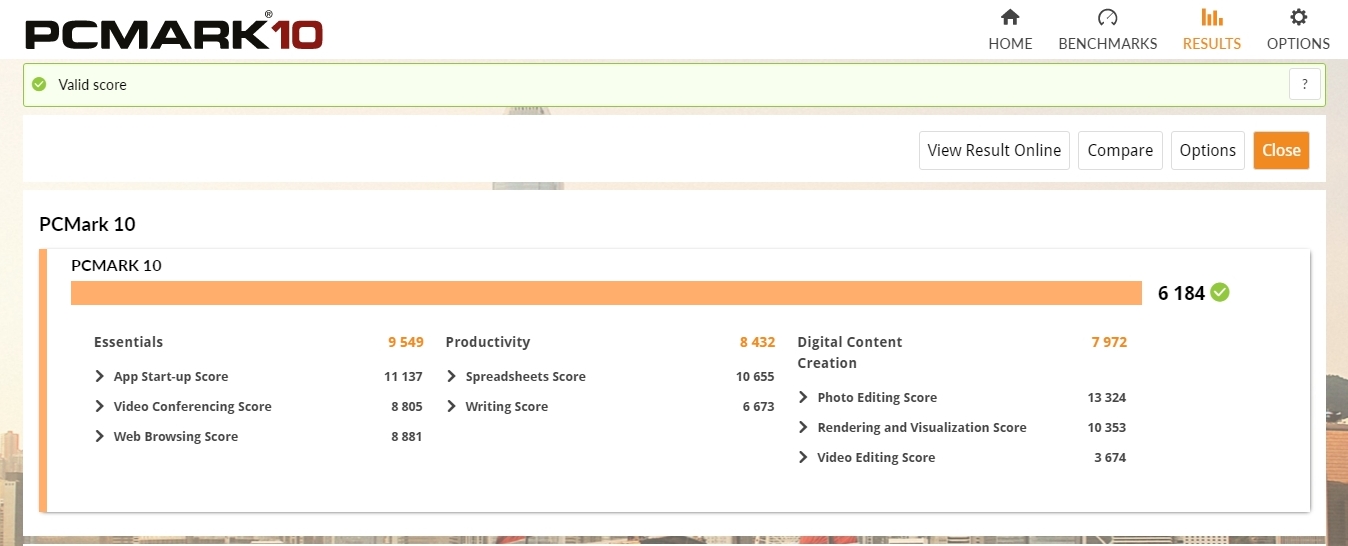Click the Options button beside Compare
Image resolution: width=1348 pixels, height=546 pixels.
[x=1208, y=150]
